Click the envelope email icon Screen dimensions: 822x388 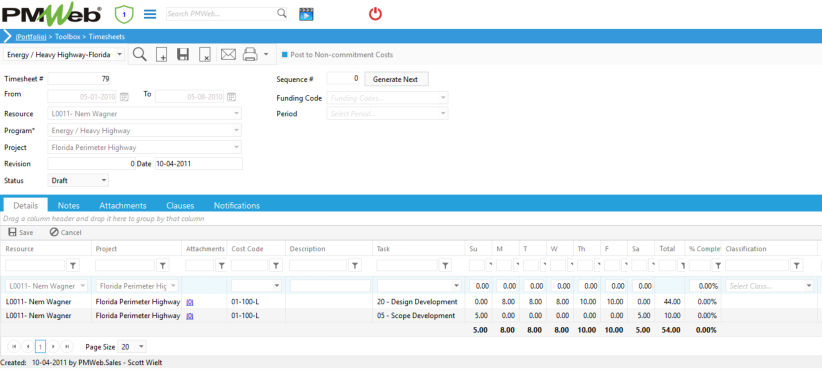(x=228, y=55)
